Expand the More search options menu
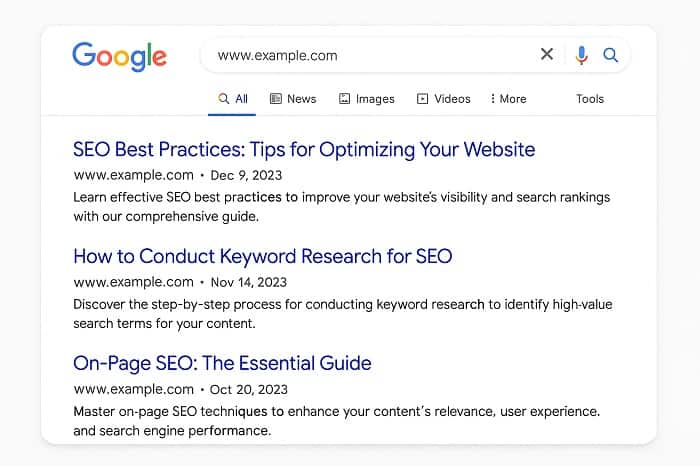The width and height of the screenshot is (700, 466). pyautogui.click(x=513, y=99)
